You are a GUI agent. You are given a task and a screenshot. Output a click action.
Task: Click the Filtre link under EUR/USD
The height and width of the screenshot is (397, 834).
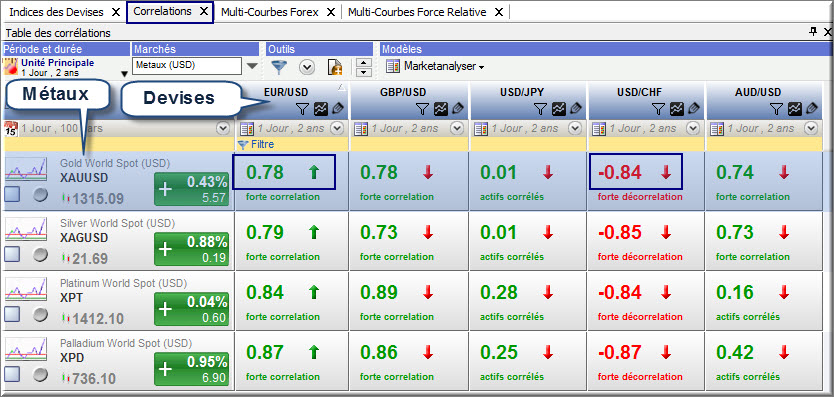261,145
